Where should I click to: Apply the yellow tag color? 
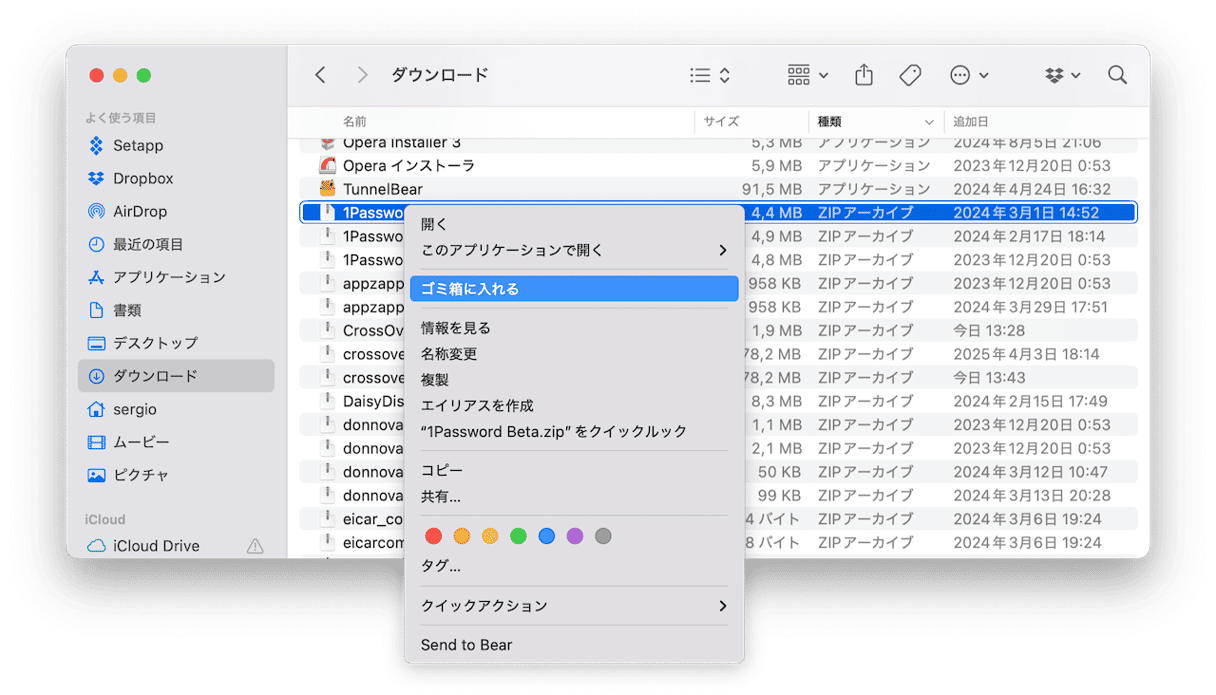[x=490, y=536]
